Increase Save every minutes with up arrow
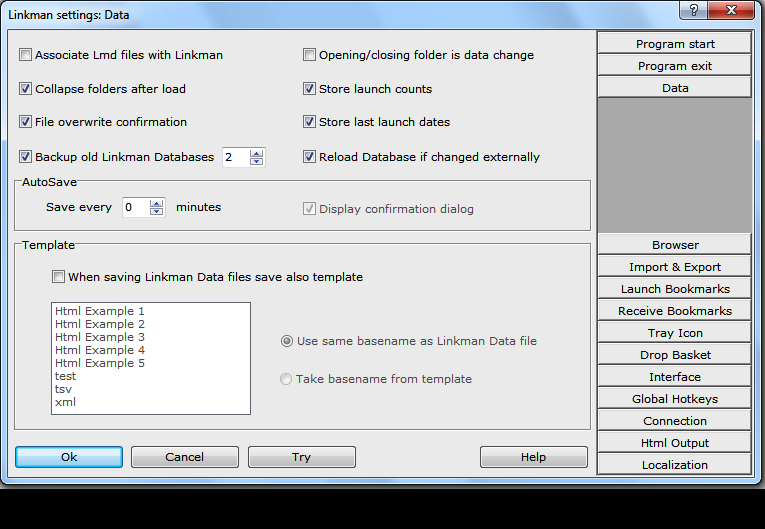 coord(156,203)
